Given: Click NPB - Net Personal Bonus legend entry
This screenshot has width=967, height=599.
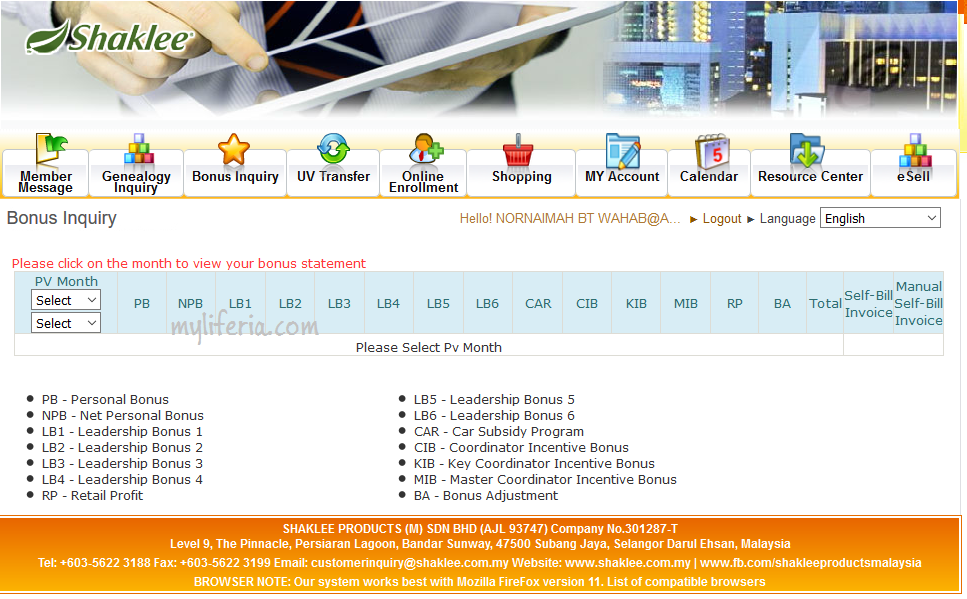Looking at the screenshot, I should tap(122, 416).
